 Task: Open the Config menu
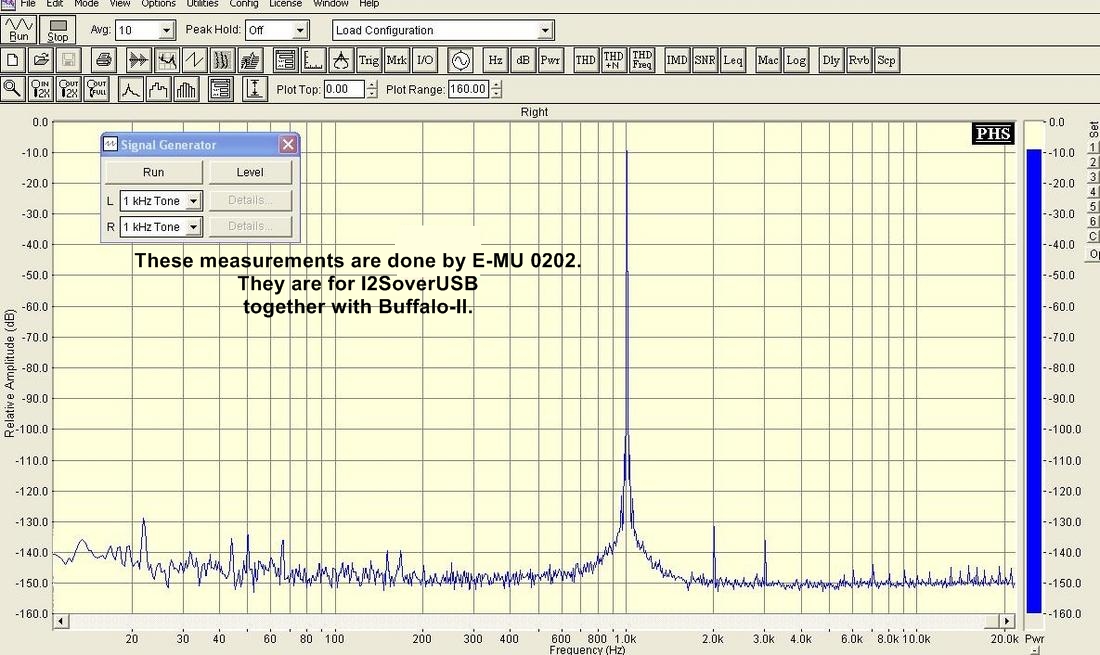click(x=244, y=4)
